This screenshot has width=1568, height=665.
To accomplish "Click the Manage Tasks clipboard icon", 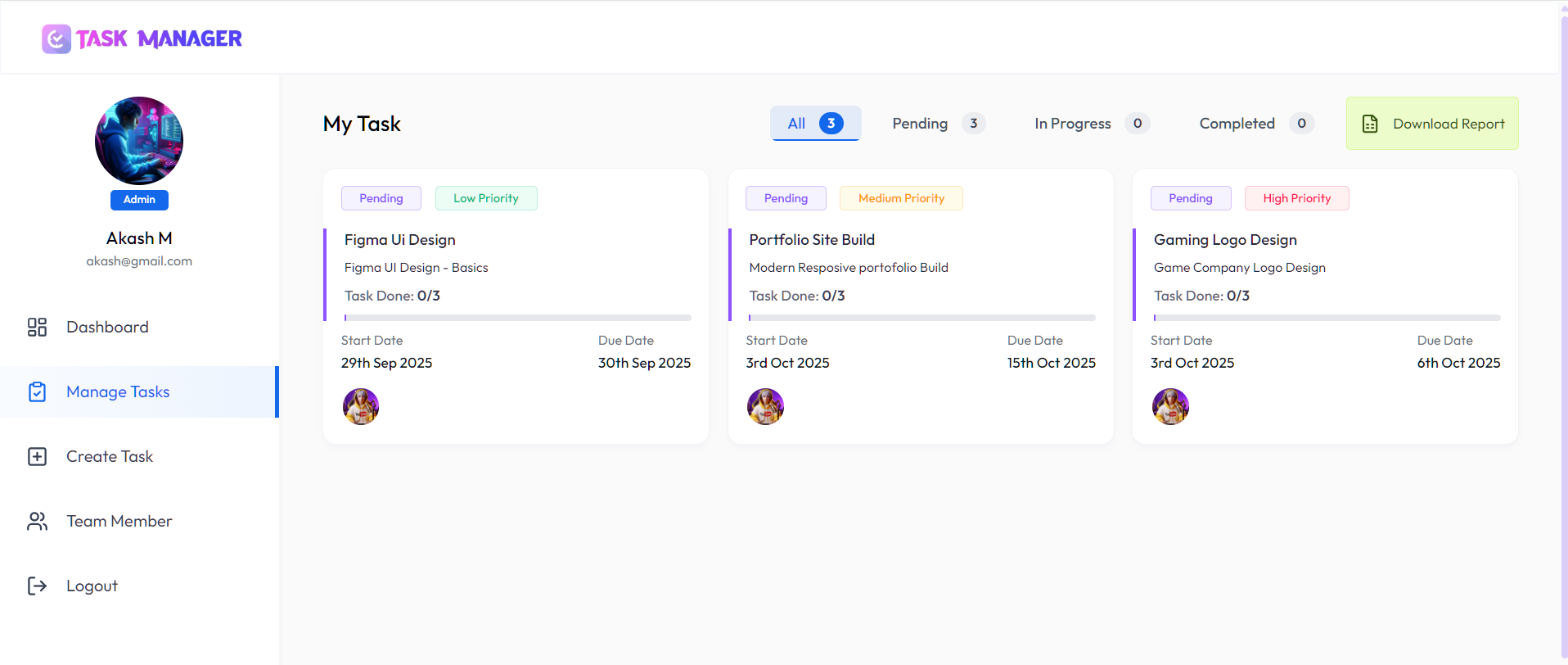I will tap(37, 392).
